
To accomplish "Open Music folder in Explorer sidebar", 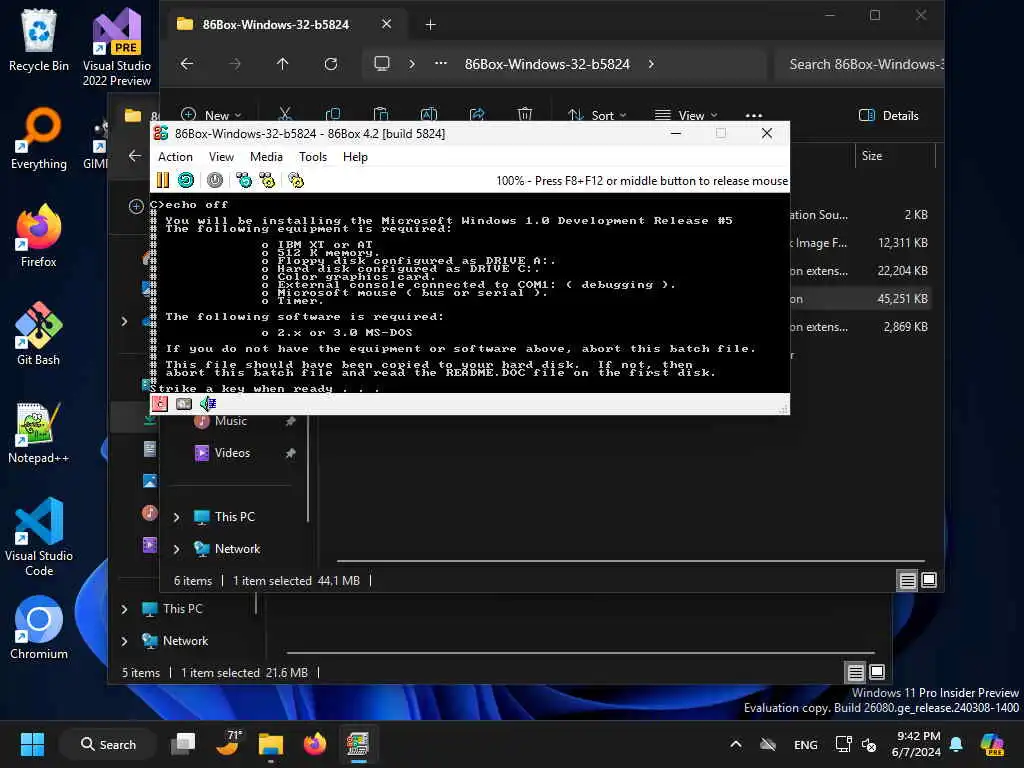I will pos(231,421).
